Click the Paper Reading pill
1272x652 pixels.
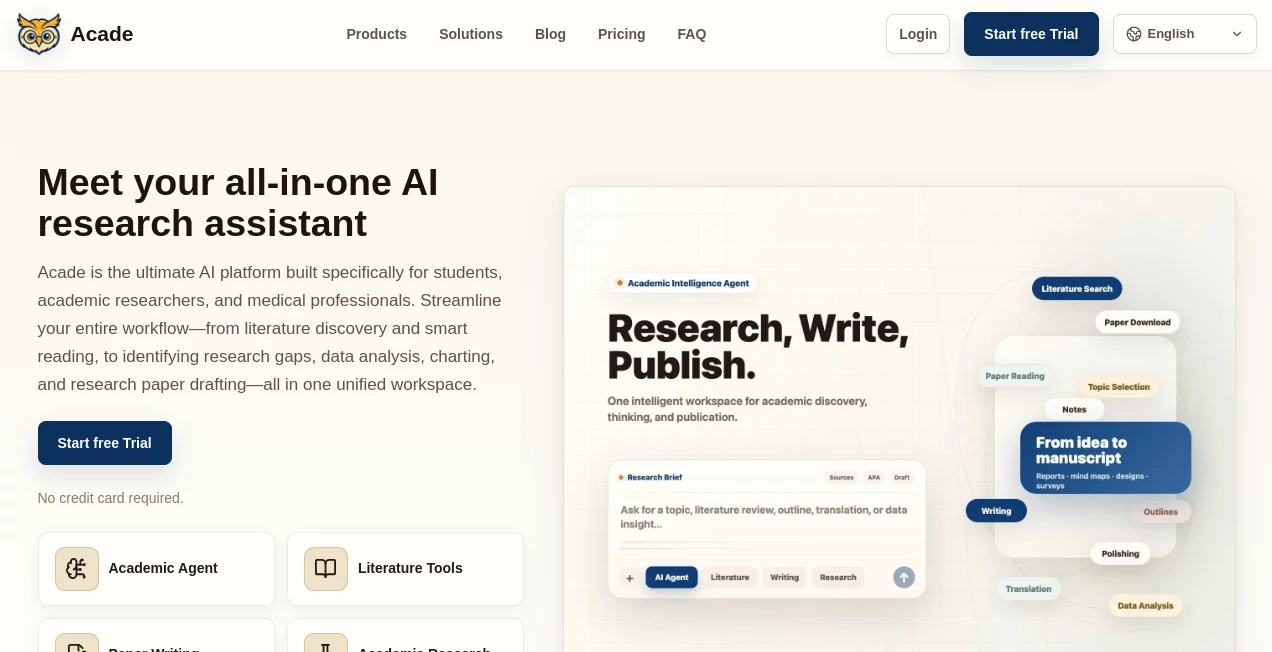1015,376
